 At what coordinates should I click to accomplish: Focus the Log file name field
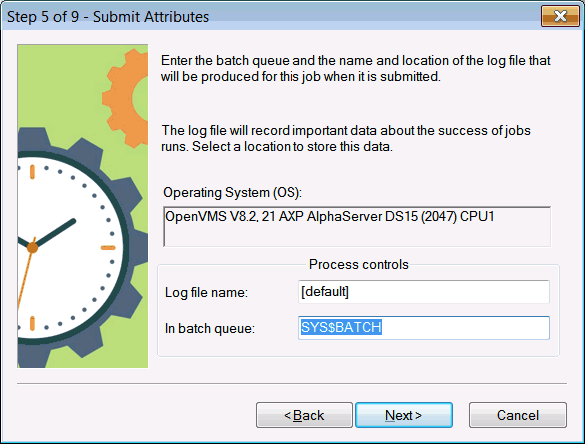(423, 292)
